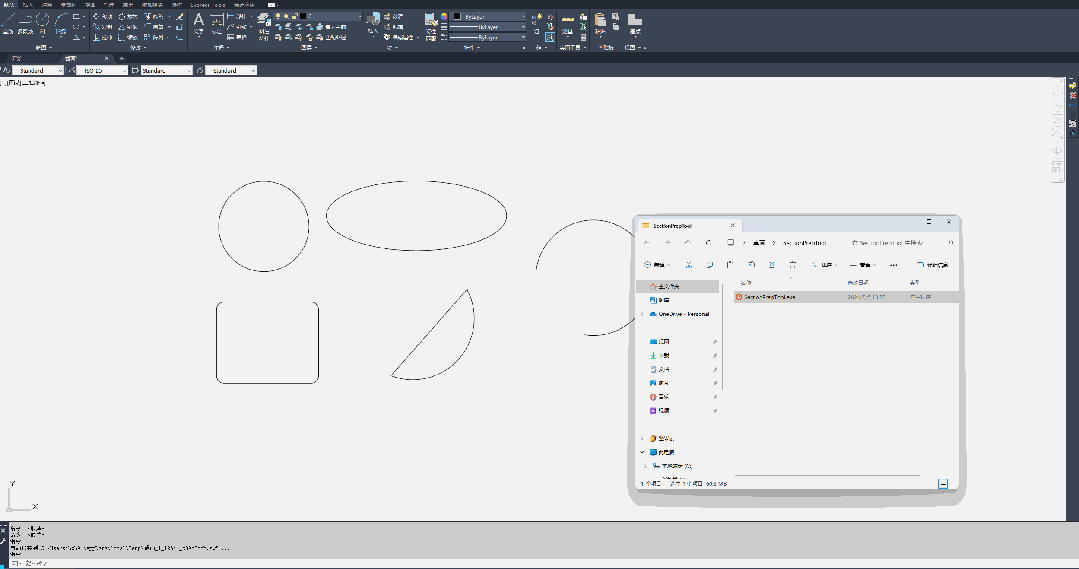Toggle Explorer large icons view button at bottom right
Screen dimensions: 1079x569
pyautogui.click(x=943, y=484)
